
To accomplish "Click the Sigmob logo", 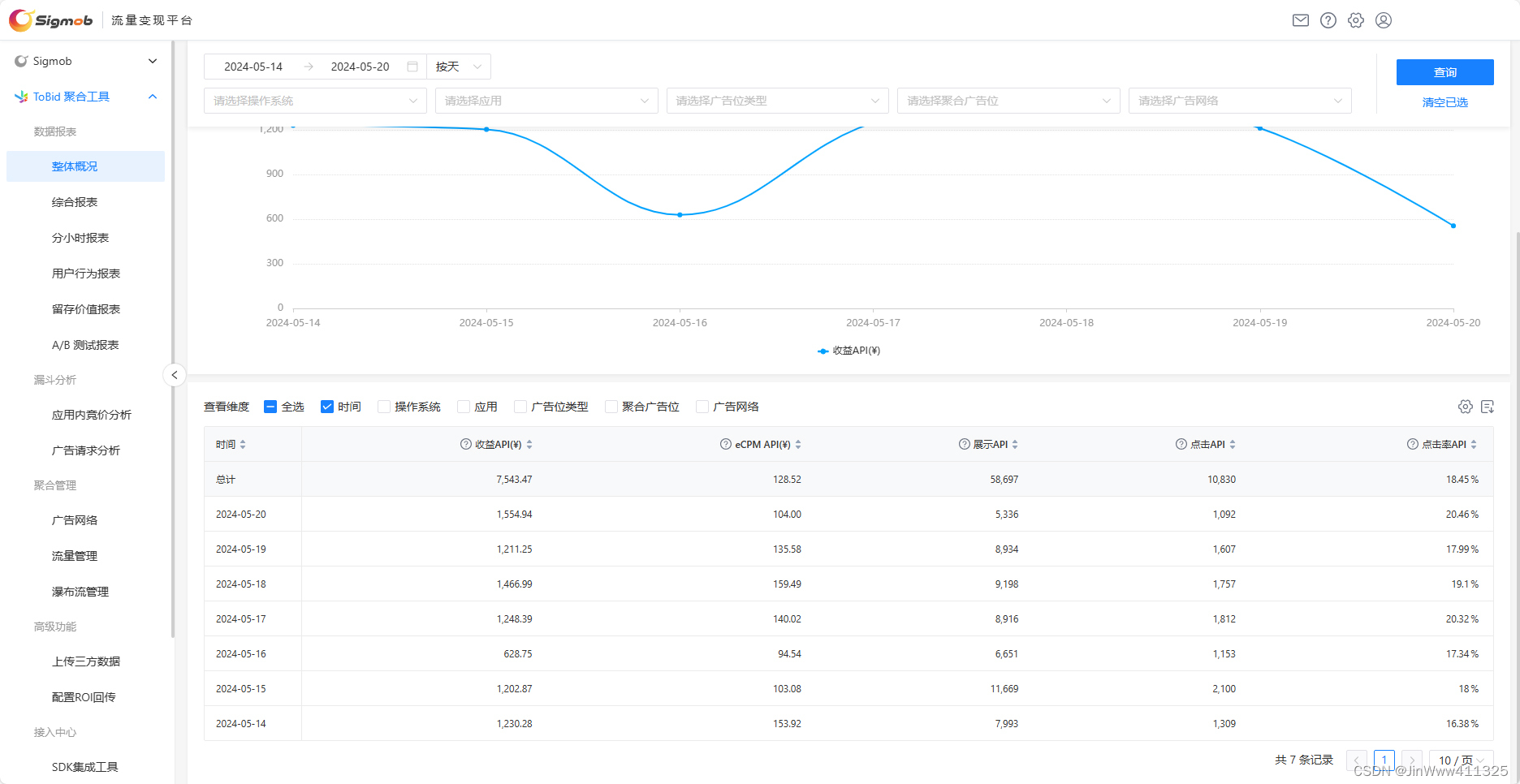I will (51, 20).
